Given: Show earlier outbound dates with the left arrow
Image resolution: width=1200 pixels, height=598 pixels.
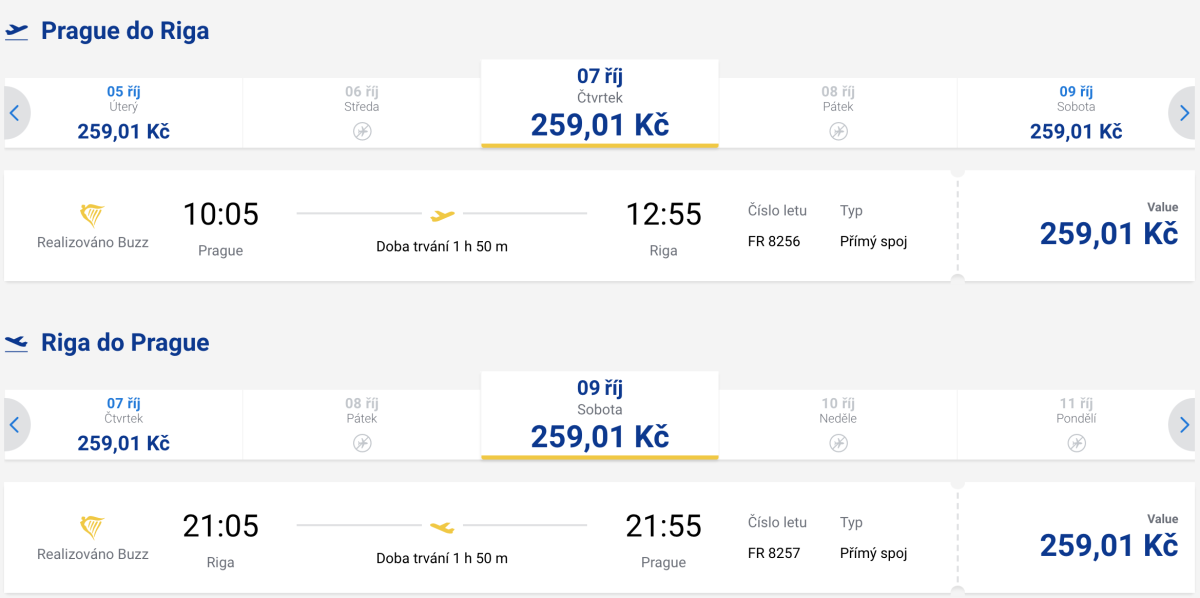Looking at the screenshot, I should pos(15,113).
